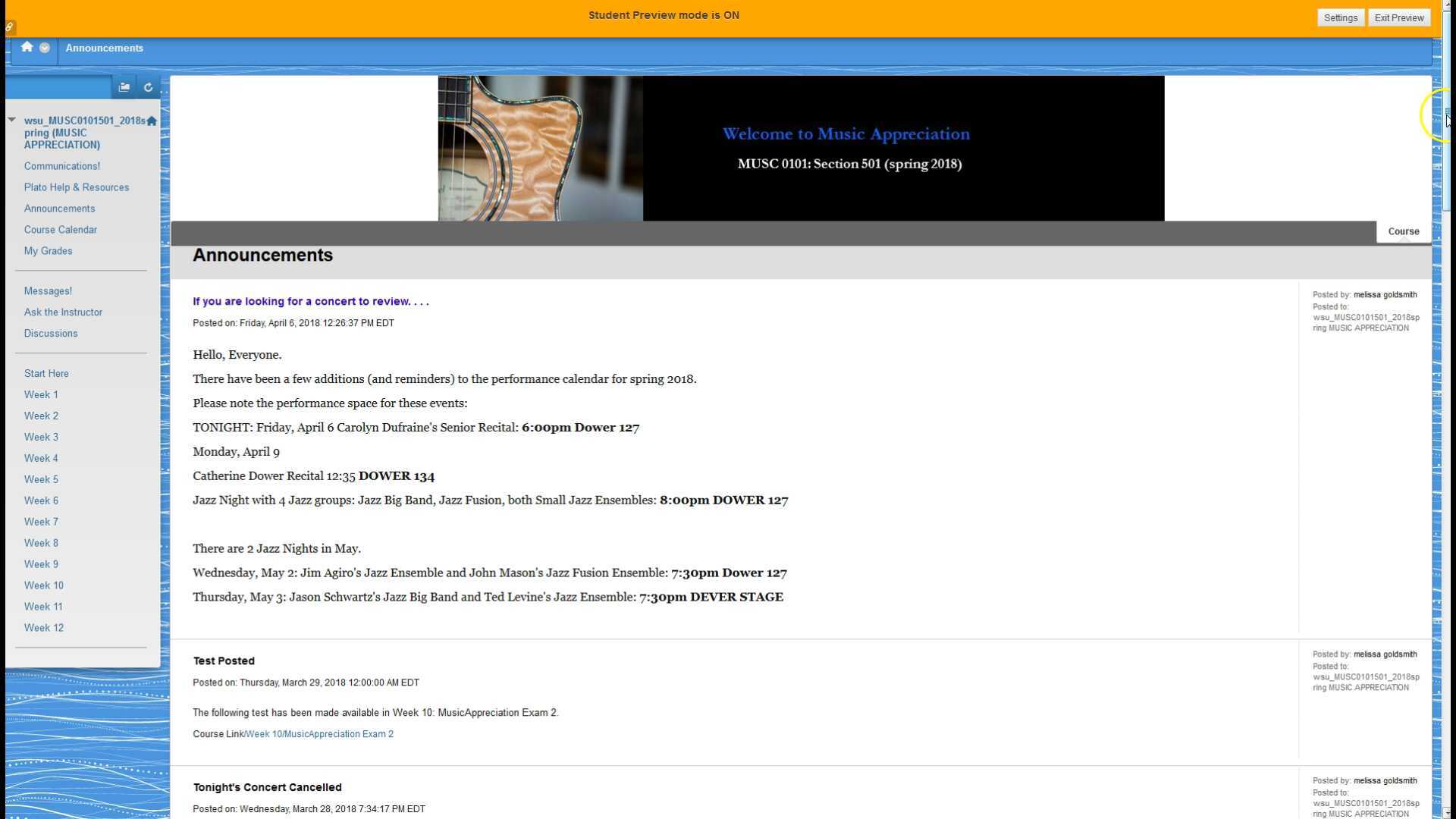The height and width of the screenshot is (819, 1456).
Task: Open Ask the Instructor link
Action: click(63, 312)
